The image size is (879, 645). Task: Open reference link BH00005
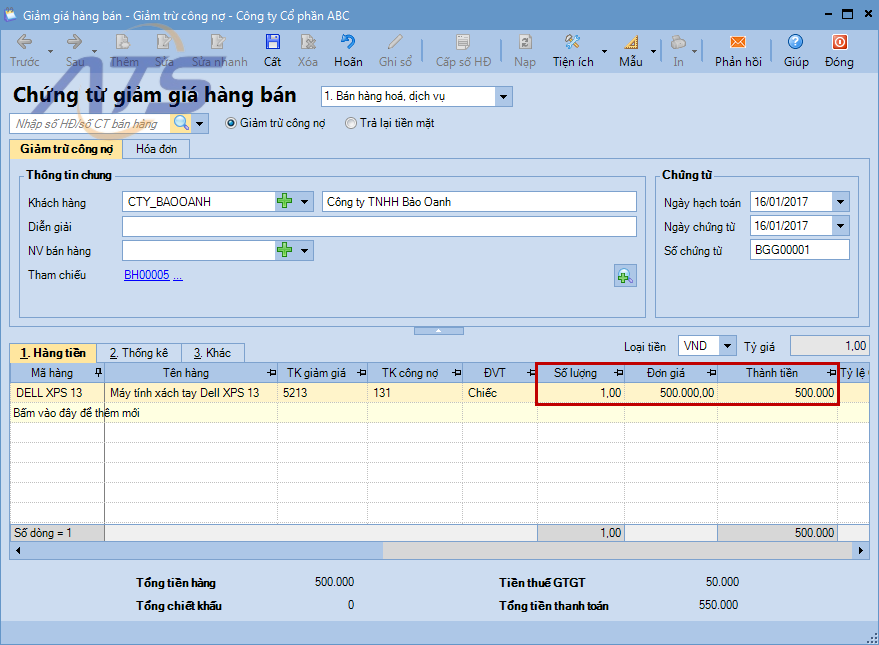pyautogui.click(x=146, y=275)
